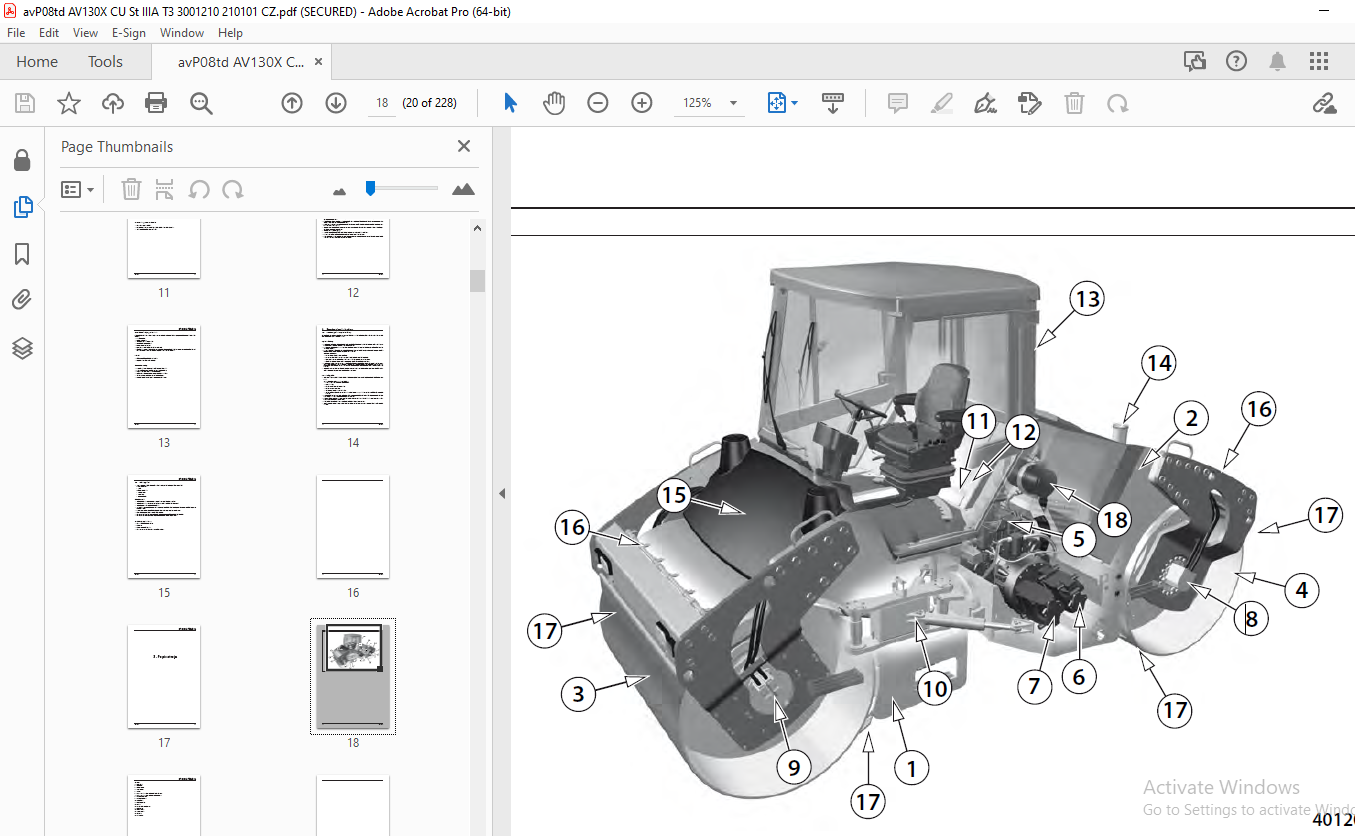Image resolution: width=1355 pixels, height=836 pixels.
Task: Select page 15 thumbnail
Action: click(164, 526)
